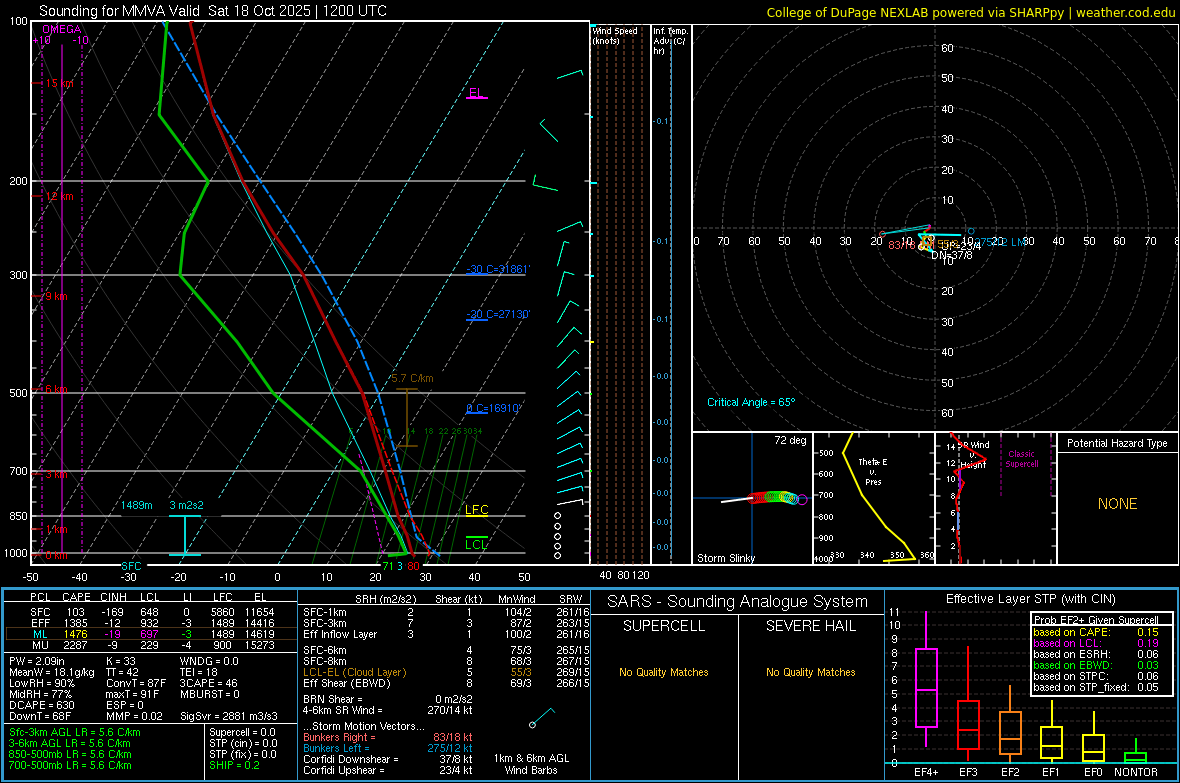
Task: Click the yellow LFC marker on the skew-T
Action: click(476, 510)
